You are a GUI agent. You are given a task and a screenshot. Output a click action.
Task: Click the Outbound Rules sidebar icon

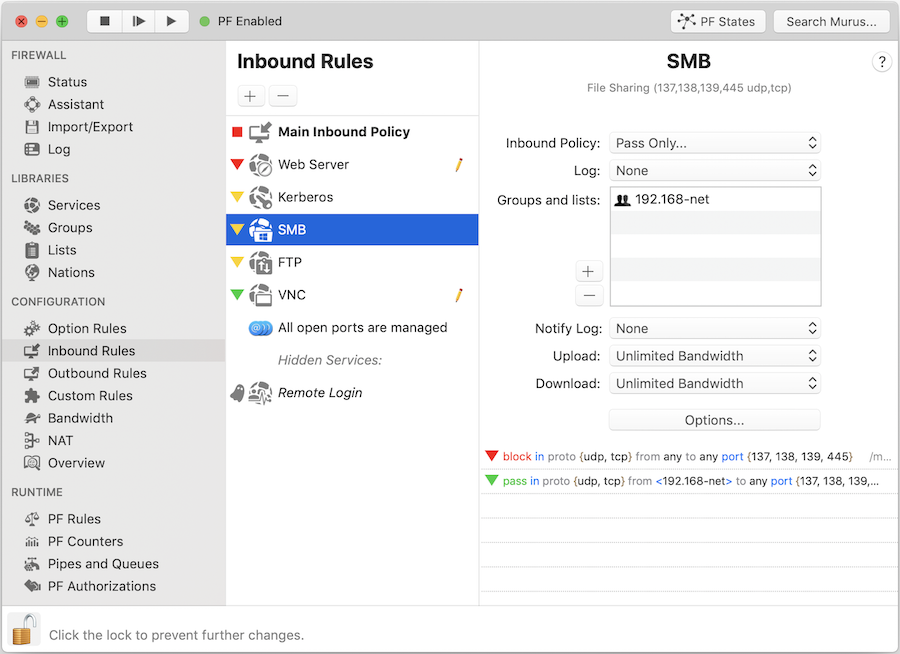coord(32,373)
